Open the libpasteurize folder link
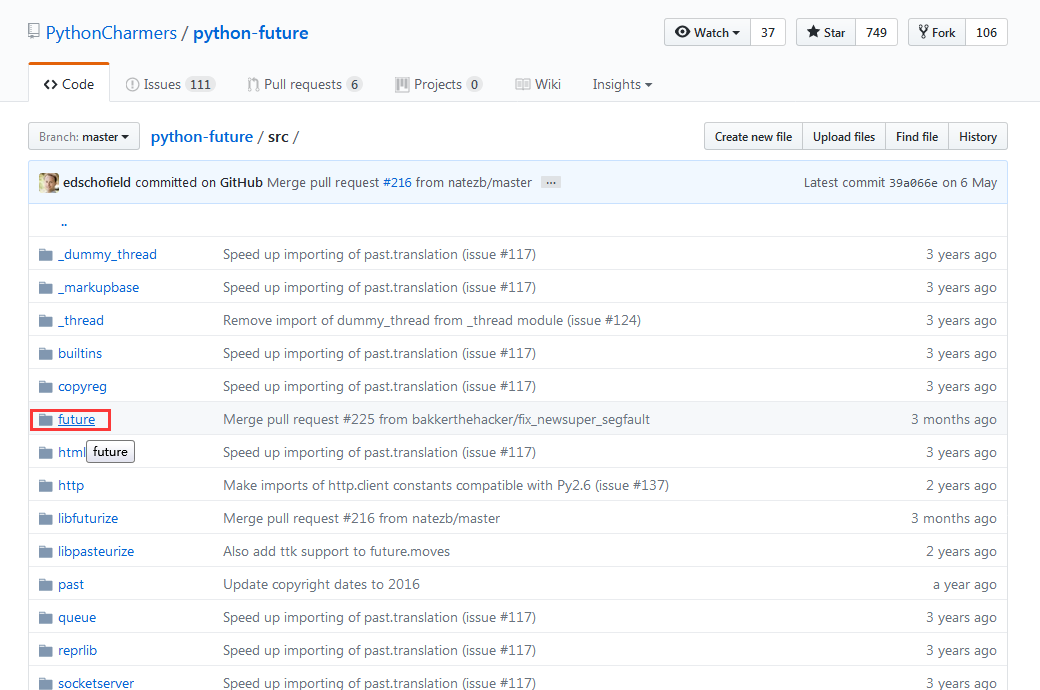 tap(96, 552)
